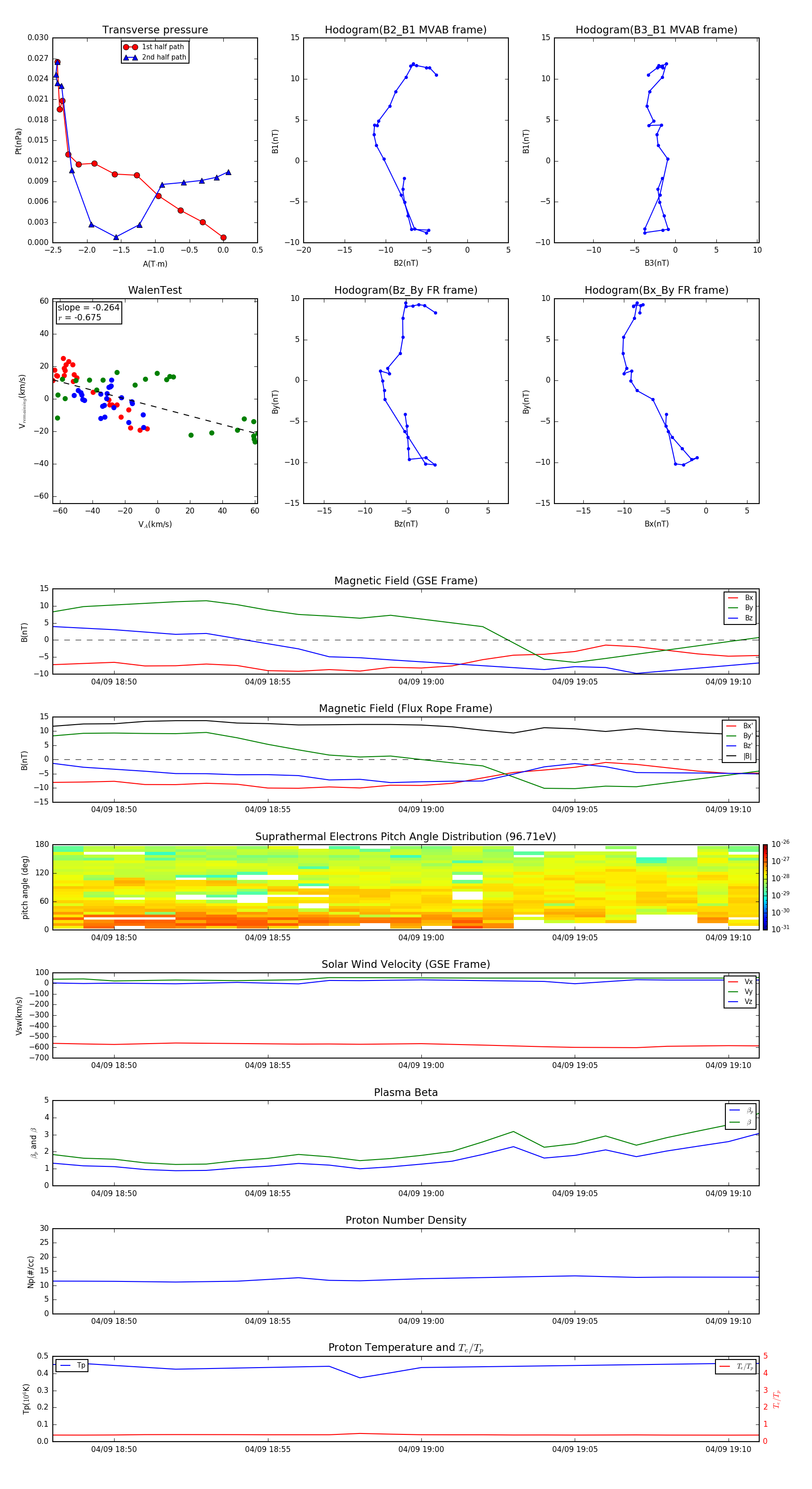Screen dimensions: 812x1489
Task: Click the pitch angle colorbar
Action: pos(765,887)
